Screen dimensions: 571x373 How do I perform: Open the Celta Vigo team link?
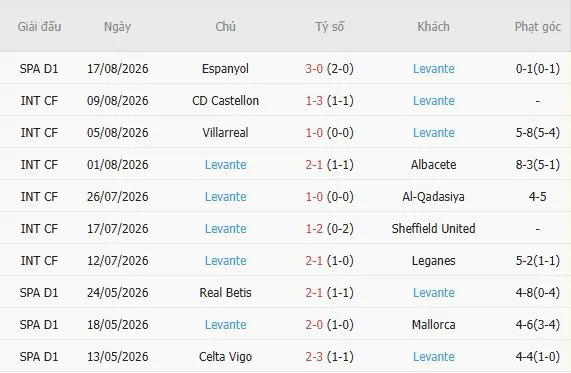[x=225, y=357]
